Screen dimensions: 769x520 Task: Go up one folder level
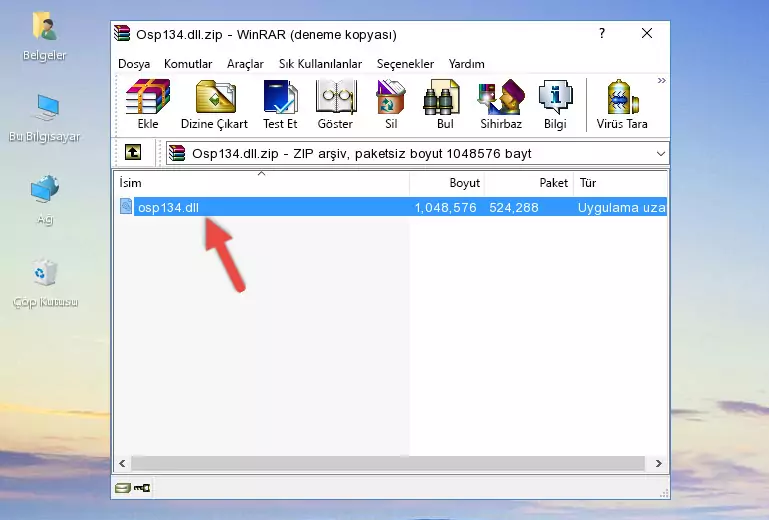(133, 153)
